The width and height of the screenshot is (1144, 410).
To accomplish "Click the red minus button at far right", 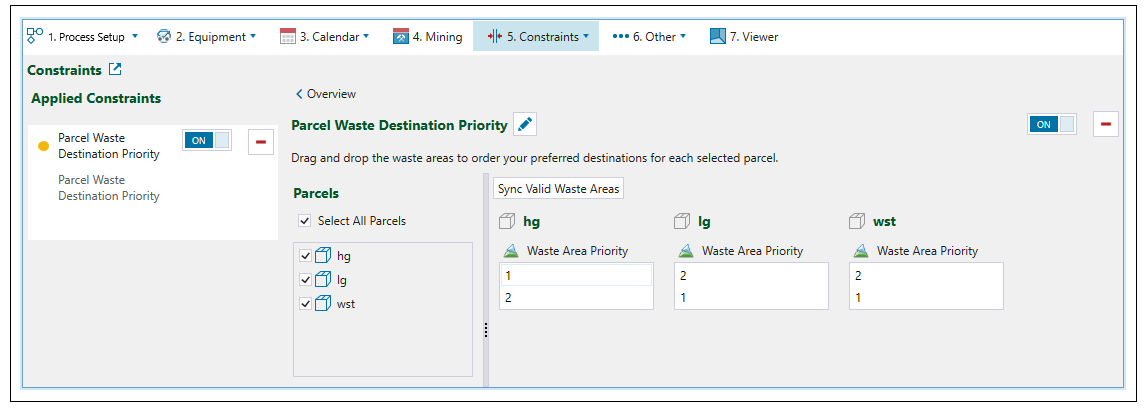I will [1106, 124].
